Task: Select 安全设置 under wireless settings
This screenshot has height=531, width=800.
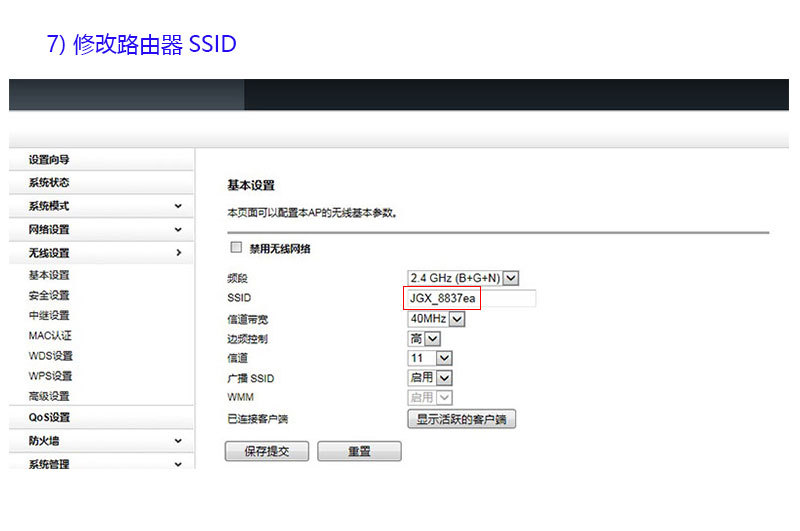Action: click(x=49, y=295)
